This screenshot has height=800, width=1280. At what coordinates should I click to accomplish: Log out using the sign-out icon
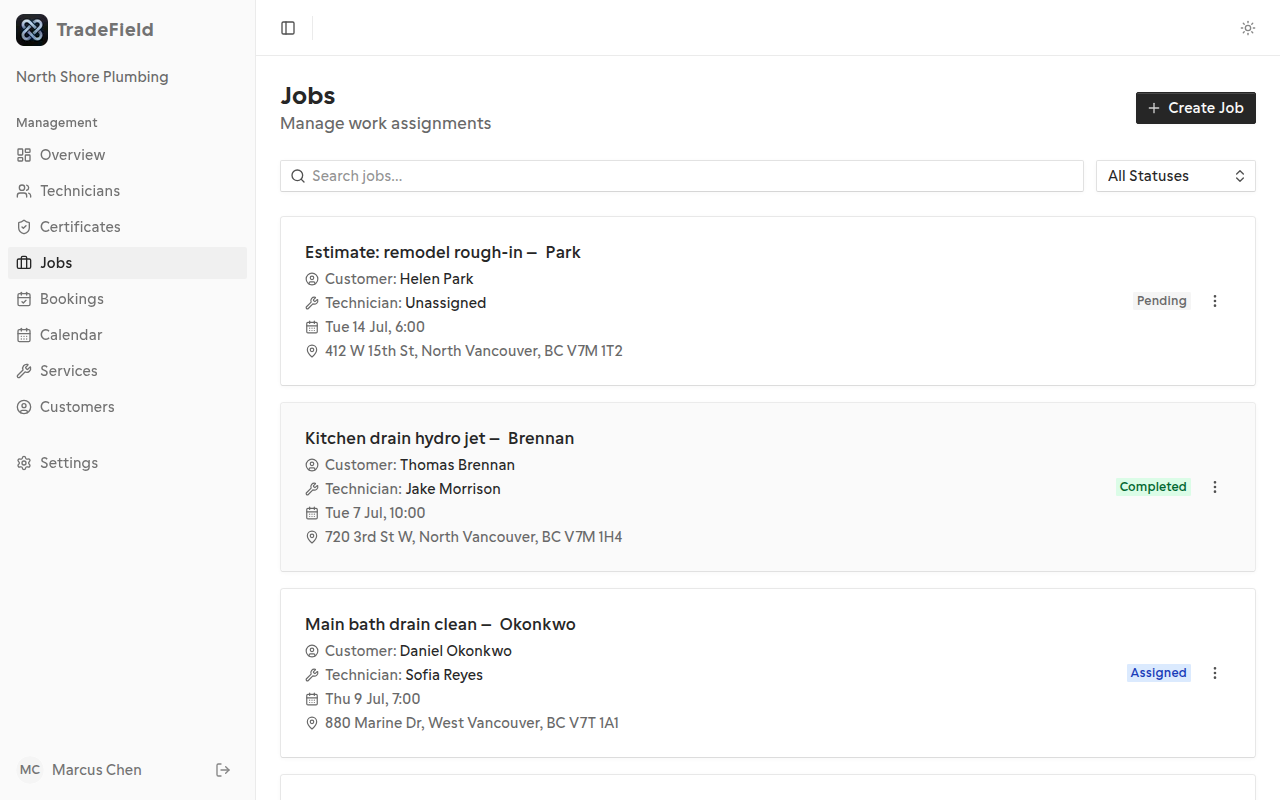tap(223, 770)
